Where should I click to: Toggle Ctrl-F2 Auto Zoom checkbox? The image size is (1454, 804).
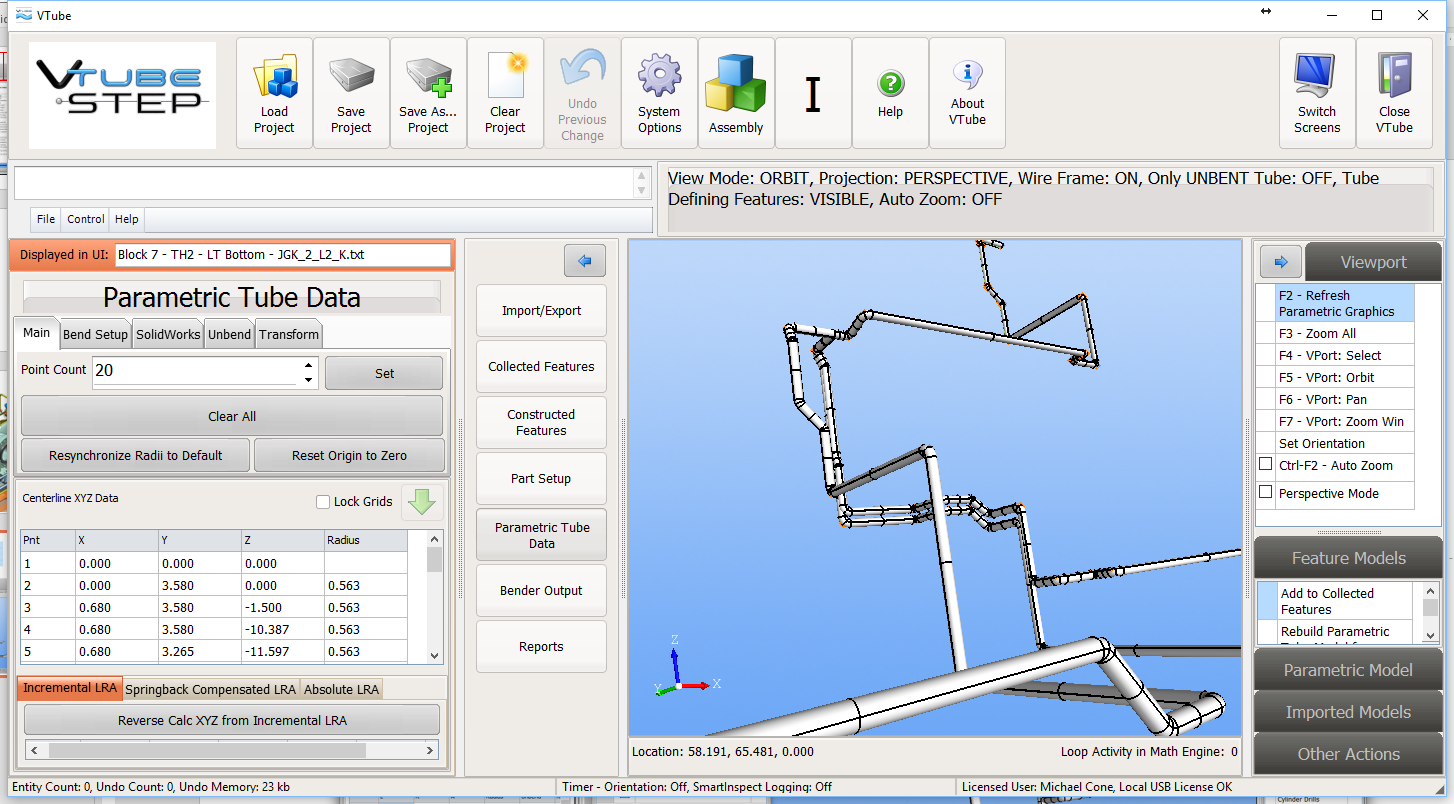coord(1265,465)
